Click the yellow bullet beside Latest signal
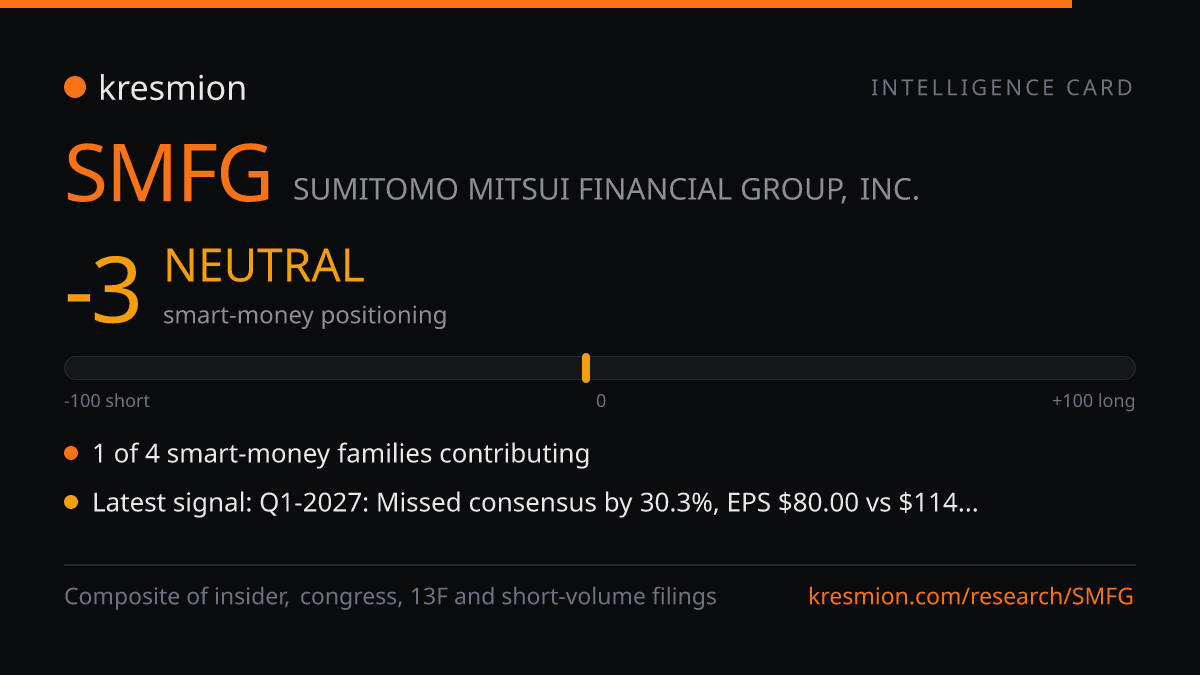This screenshot has height=675, width=1200. [71, 503]
